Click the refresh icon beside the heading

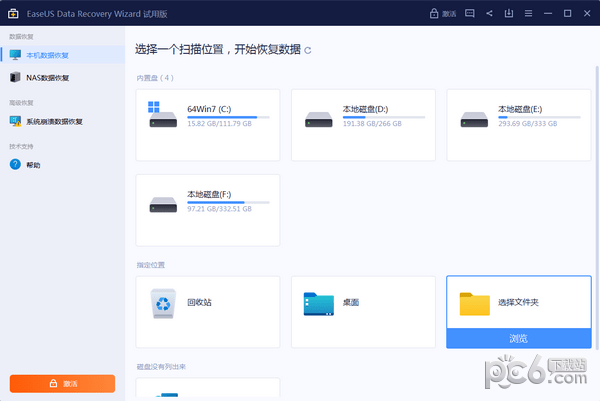coord(308,50)
